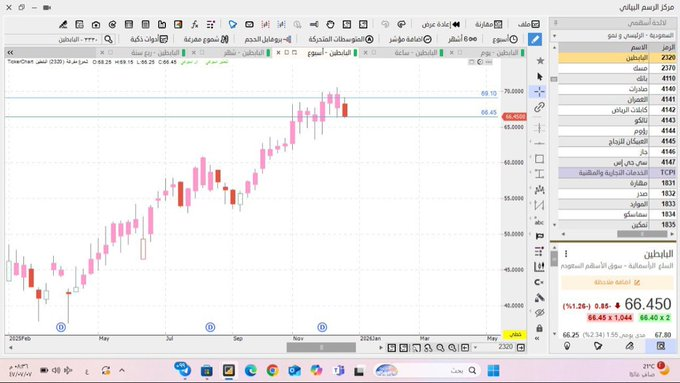Image resolution: width=680 pixels, height=383 pixels.
Task: Click شموع مفرغة hollow candles button
Action: (x=206, y=39)
